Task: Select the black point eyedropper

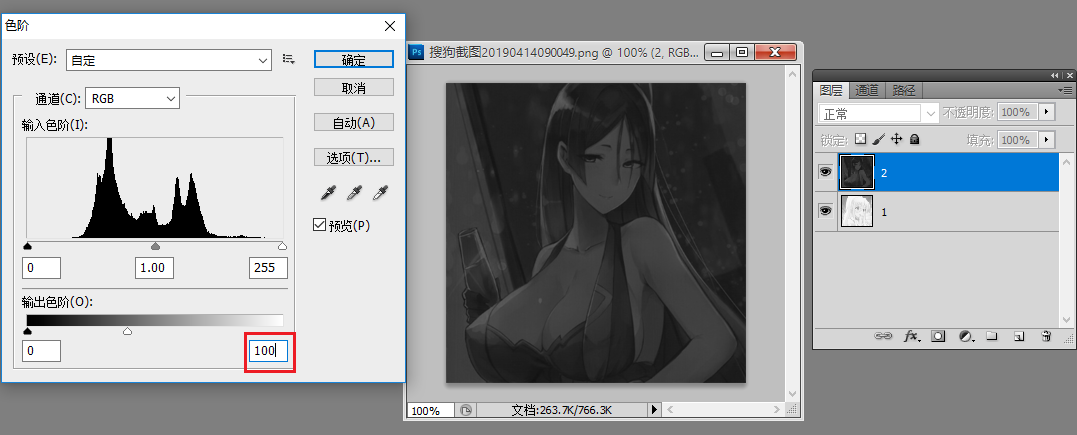Action: (328, 194)
